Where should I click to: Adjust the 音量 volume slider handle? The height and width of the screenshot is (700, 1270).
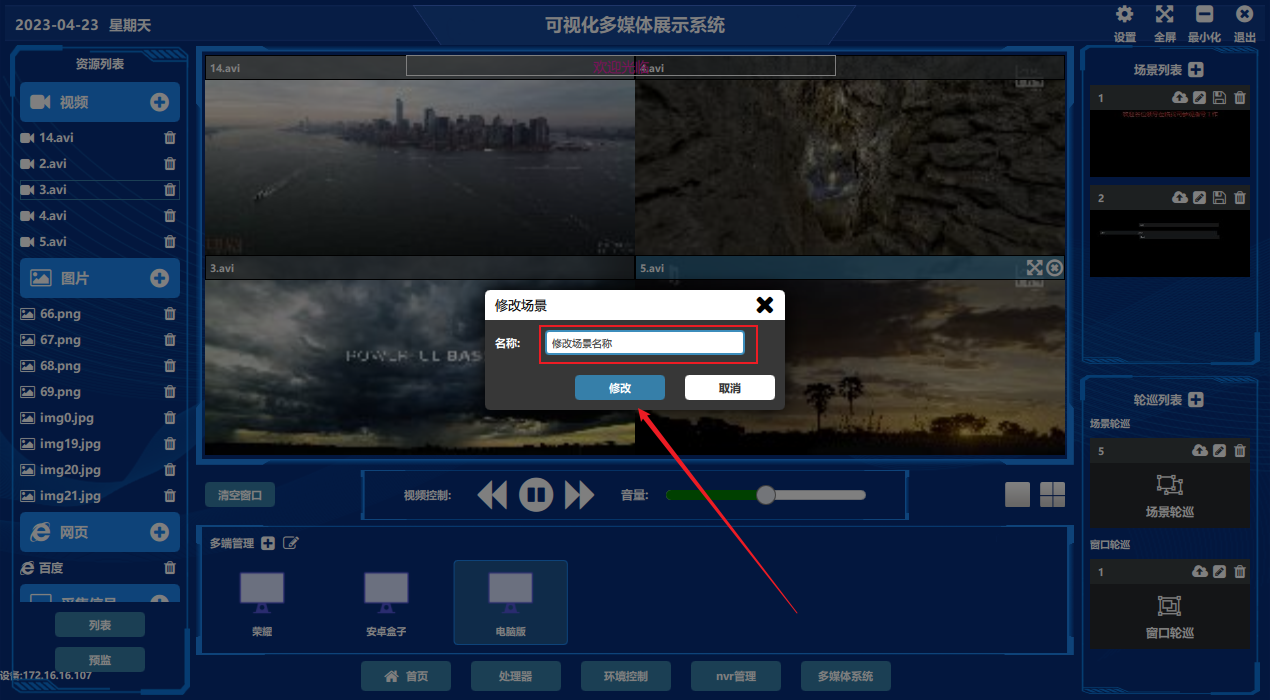(766, 494)
